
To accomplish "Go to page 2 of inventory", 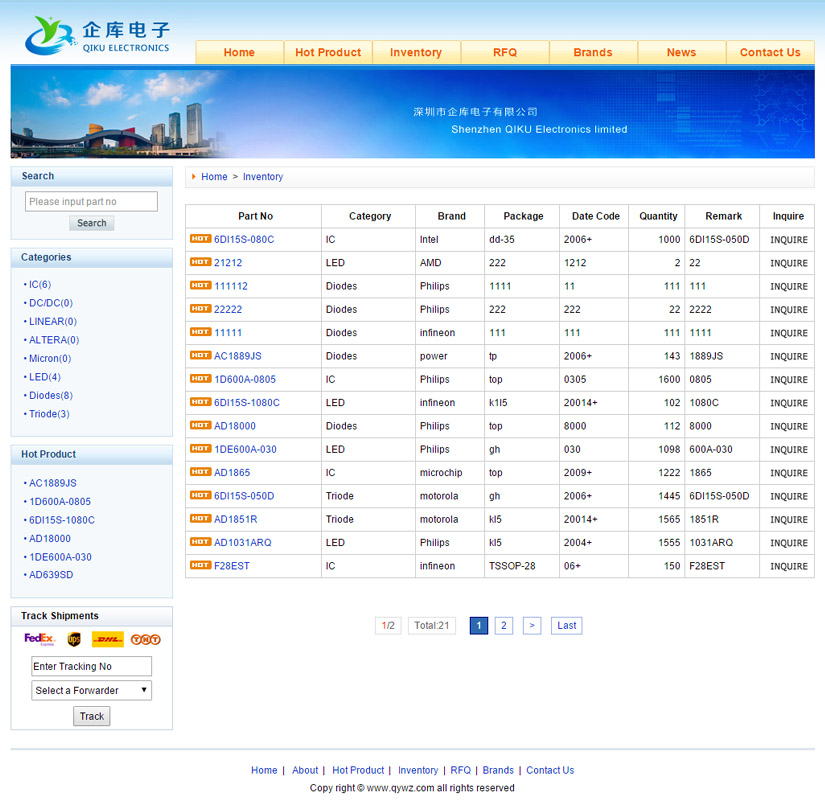I will click(504, 626).
